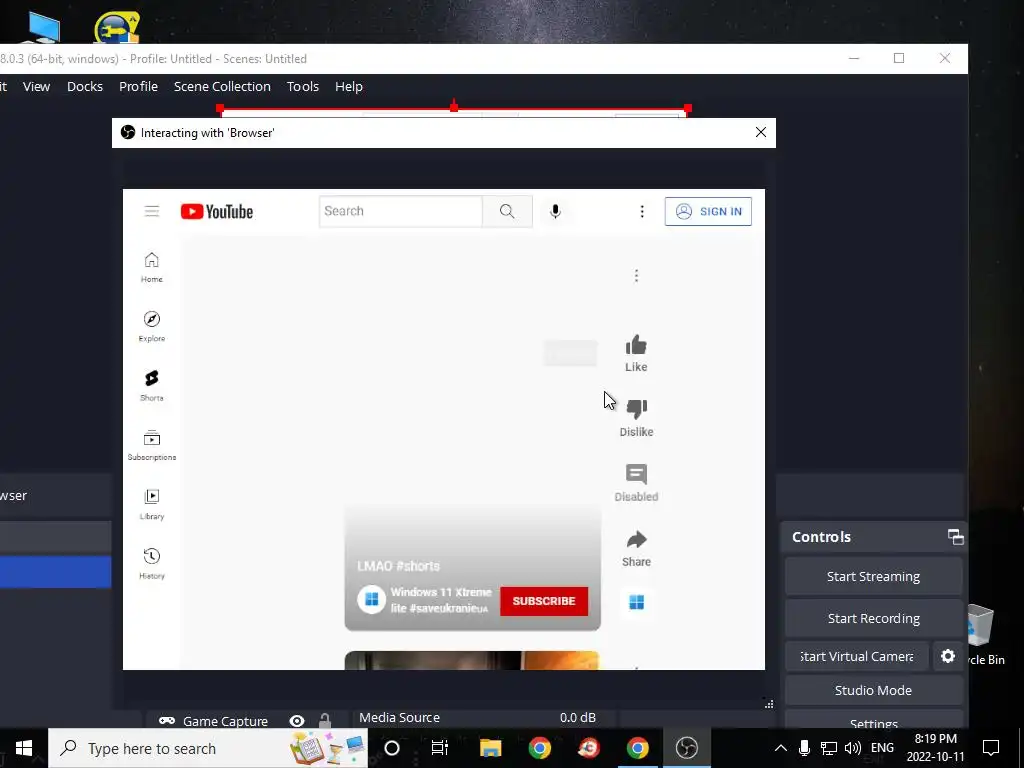
Task: Start voice search with microphone icon
Action: [x=555, y=211]
